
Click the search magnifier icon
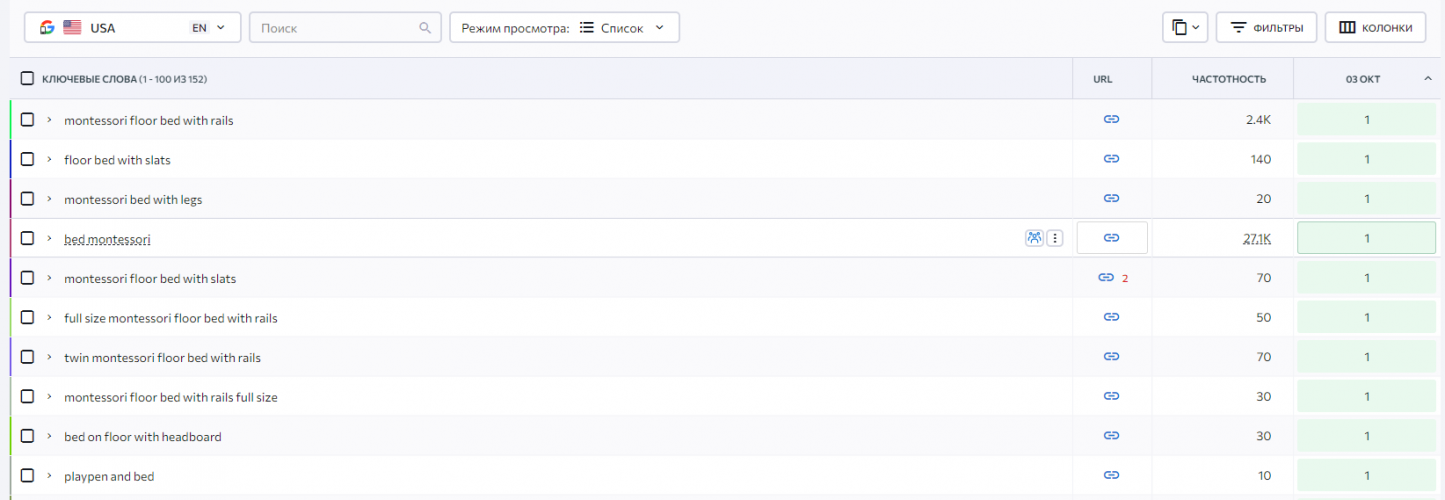(425, 28)
